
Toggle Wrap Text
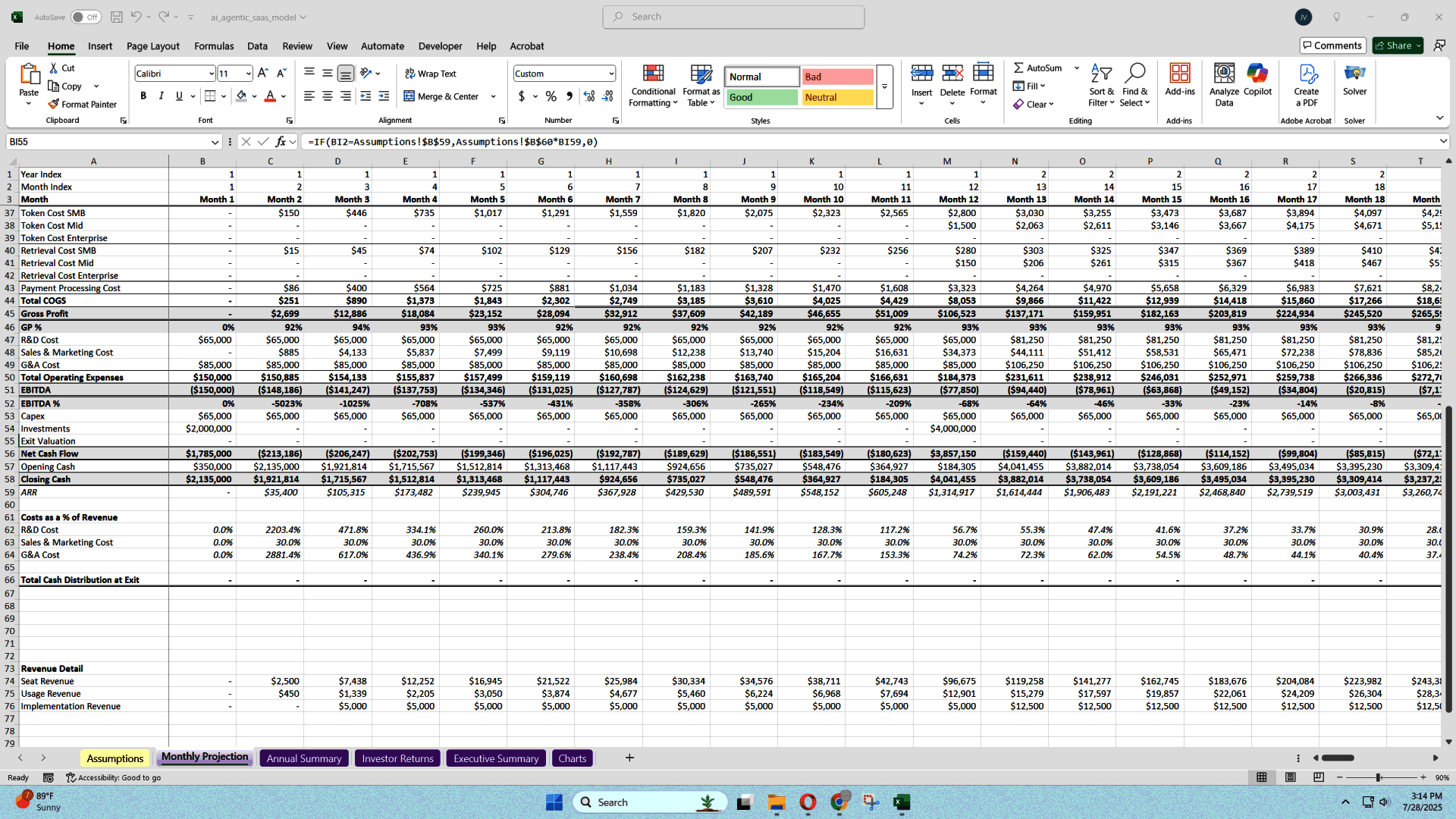430,74
